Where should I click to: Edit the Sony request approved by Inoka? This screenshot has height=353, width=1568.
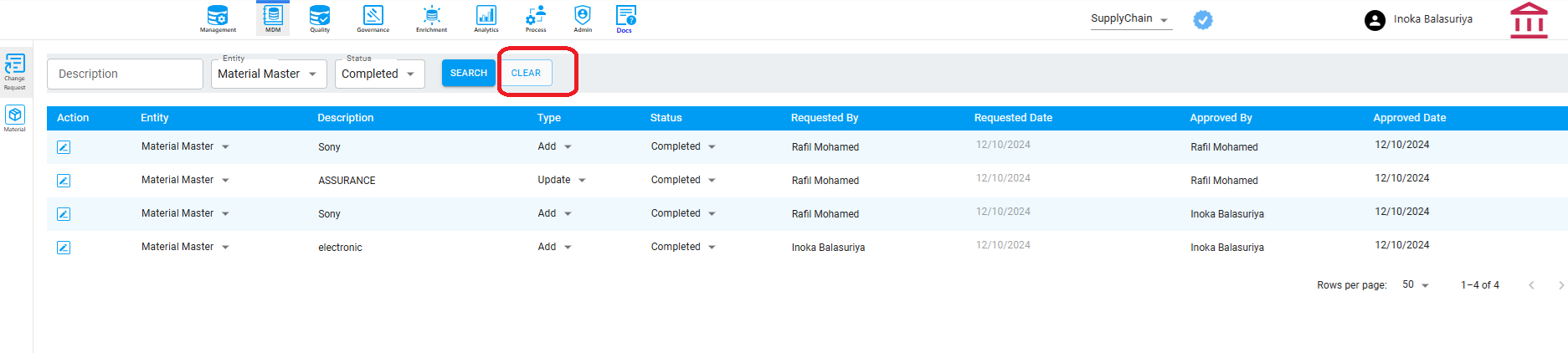tap(64, 214)
